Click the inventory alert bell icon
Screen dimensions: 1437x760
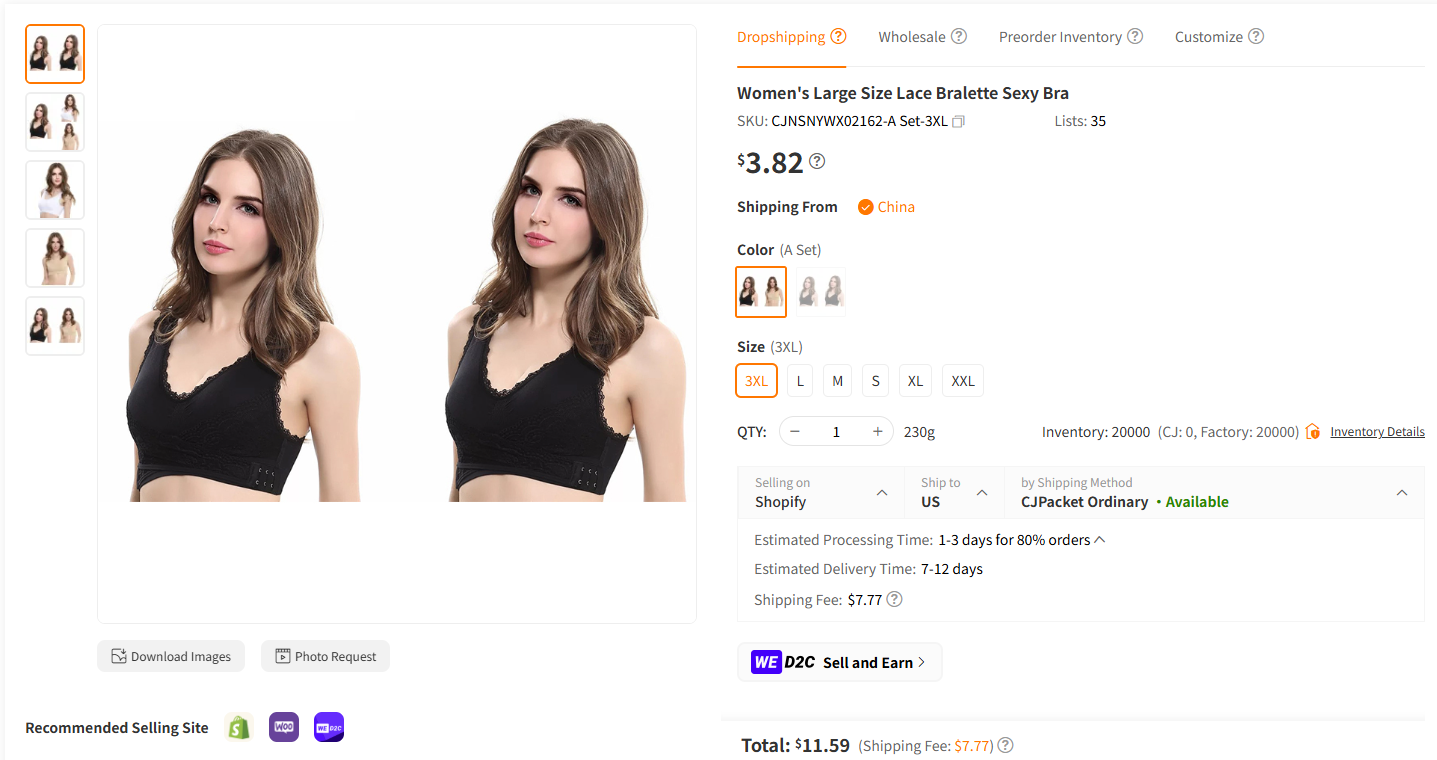1312,431
